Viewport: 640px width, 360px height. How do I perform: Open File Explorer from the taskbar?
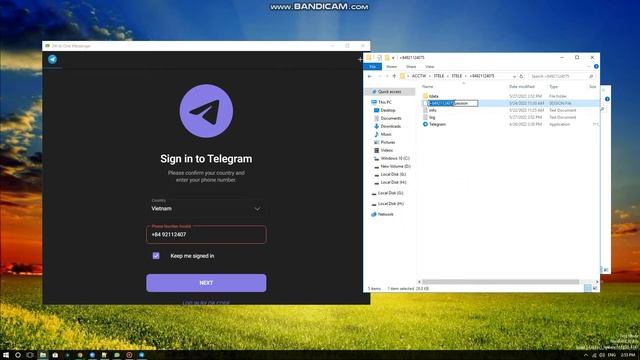pos(42,355)
